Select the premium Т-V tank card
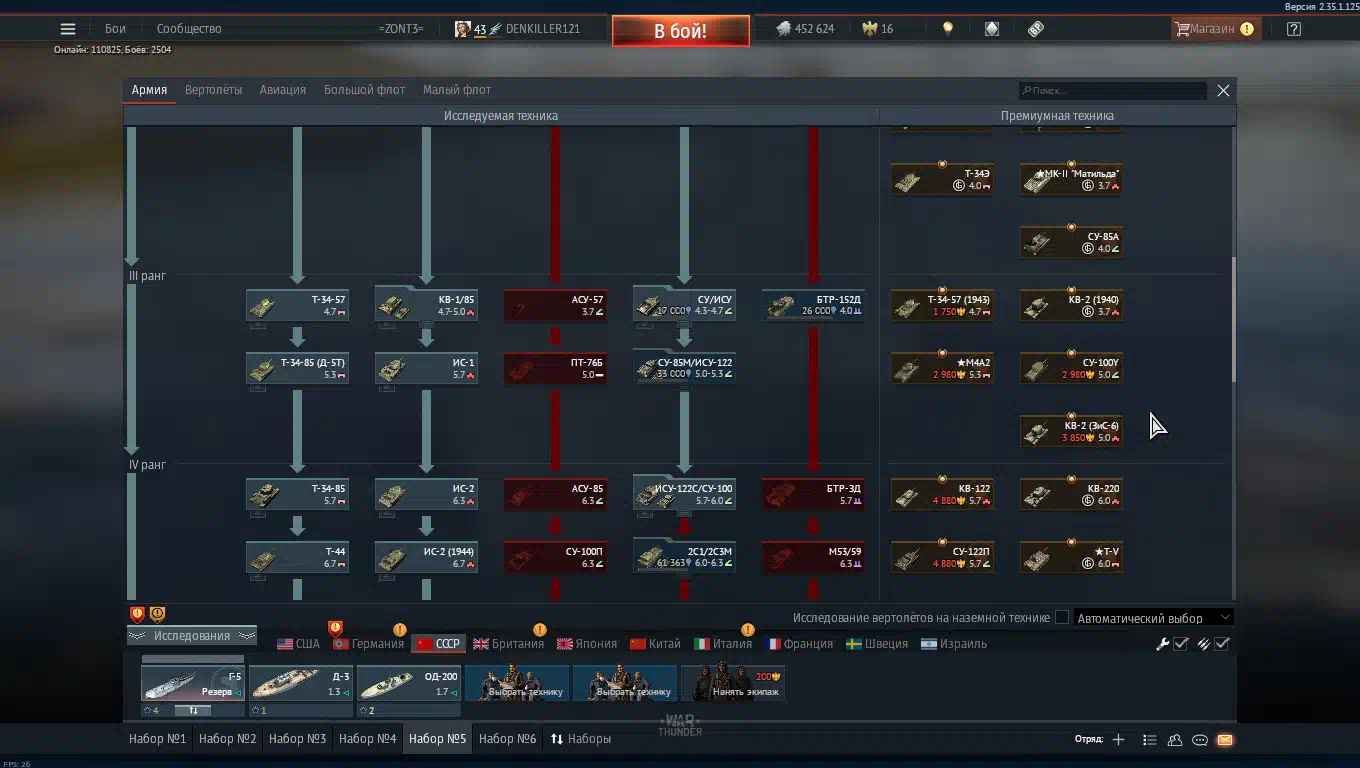The height and width of the screenshot is (768, 1360). pyautogui.click(x=1071, y=558)
